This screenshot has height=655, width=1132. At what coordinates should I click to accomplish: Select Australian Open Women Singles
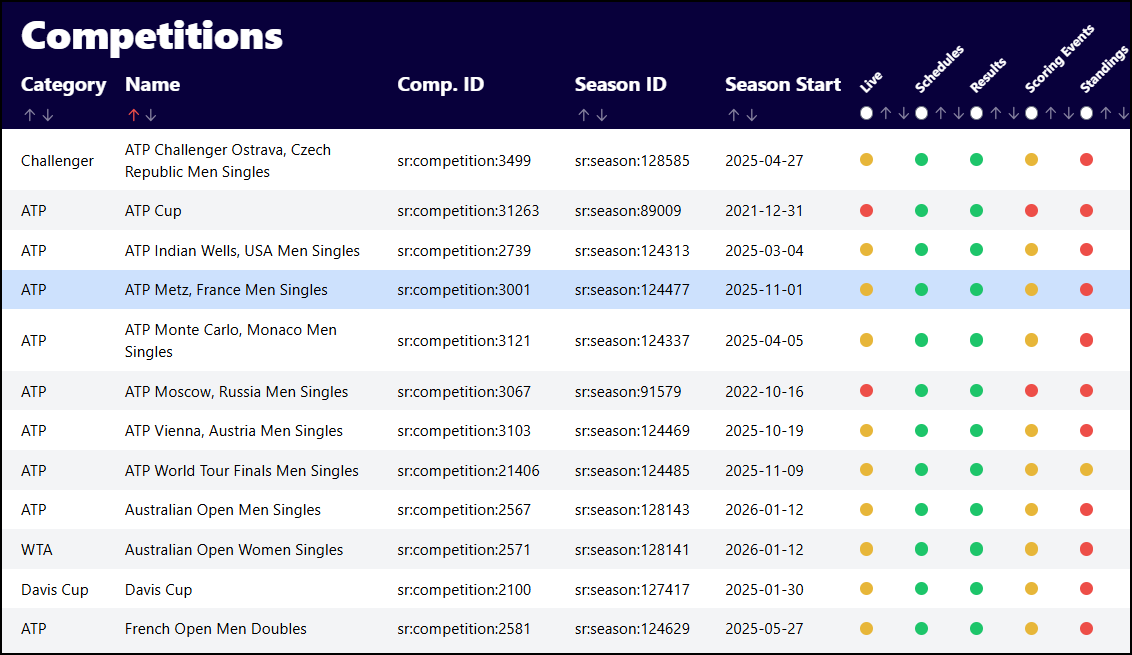coord(234,550)
